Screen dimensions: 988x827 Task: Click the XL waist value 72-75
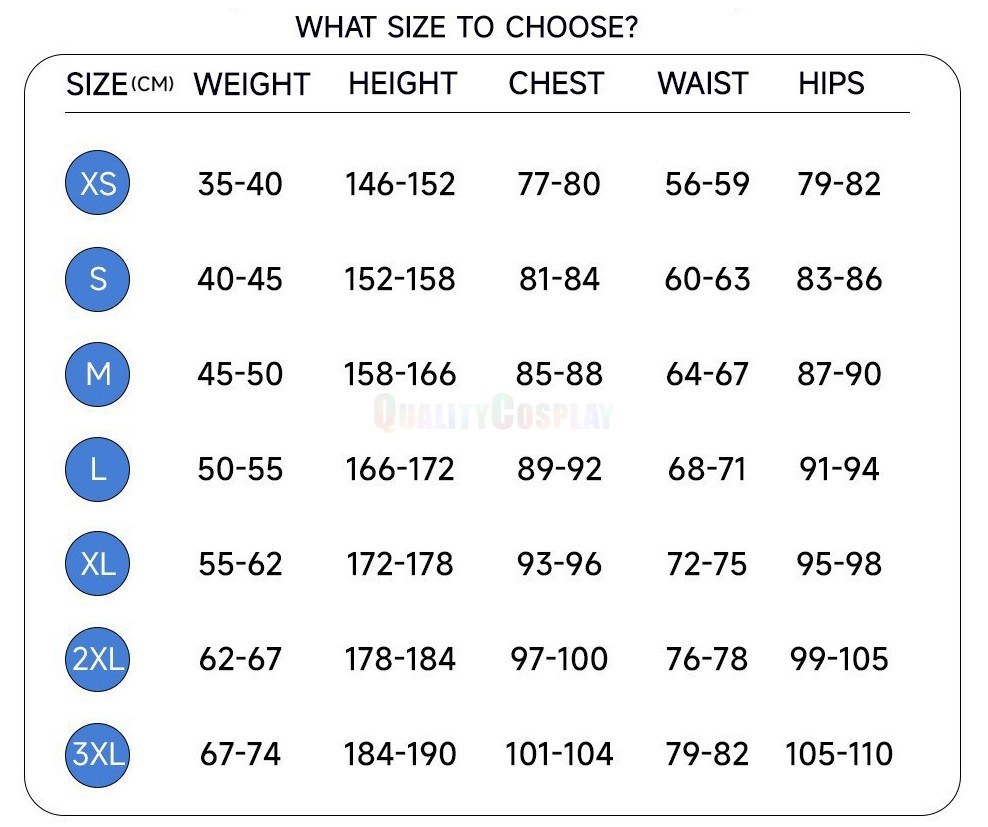point(706,564)
